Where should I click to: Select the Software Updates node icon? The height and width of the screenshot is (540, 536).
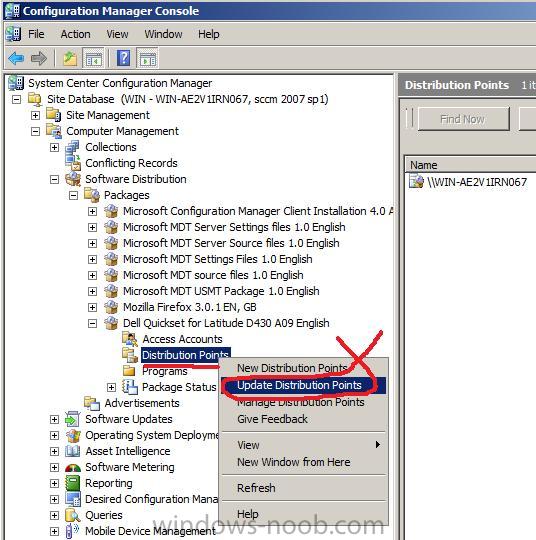[73, 419]
